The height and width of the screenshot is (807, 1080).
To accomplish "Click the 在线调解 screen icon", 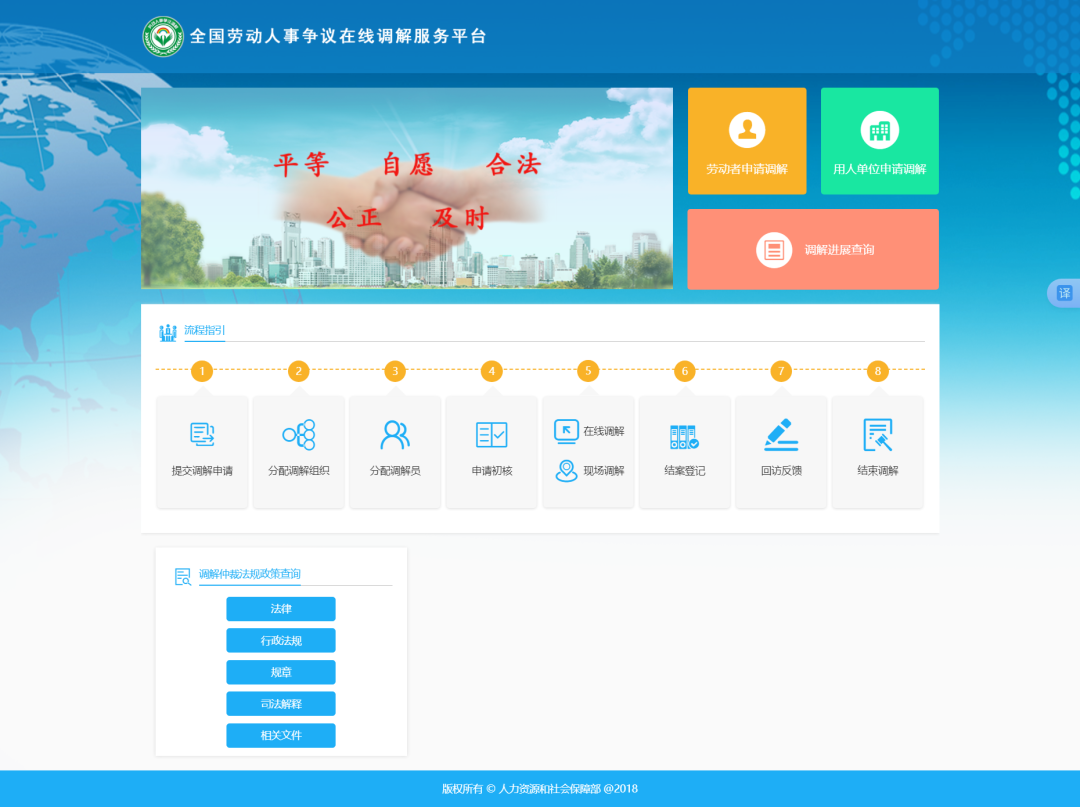I will coord(566,431).
